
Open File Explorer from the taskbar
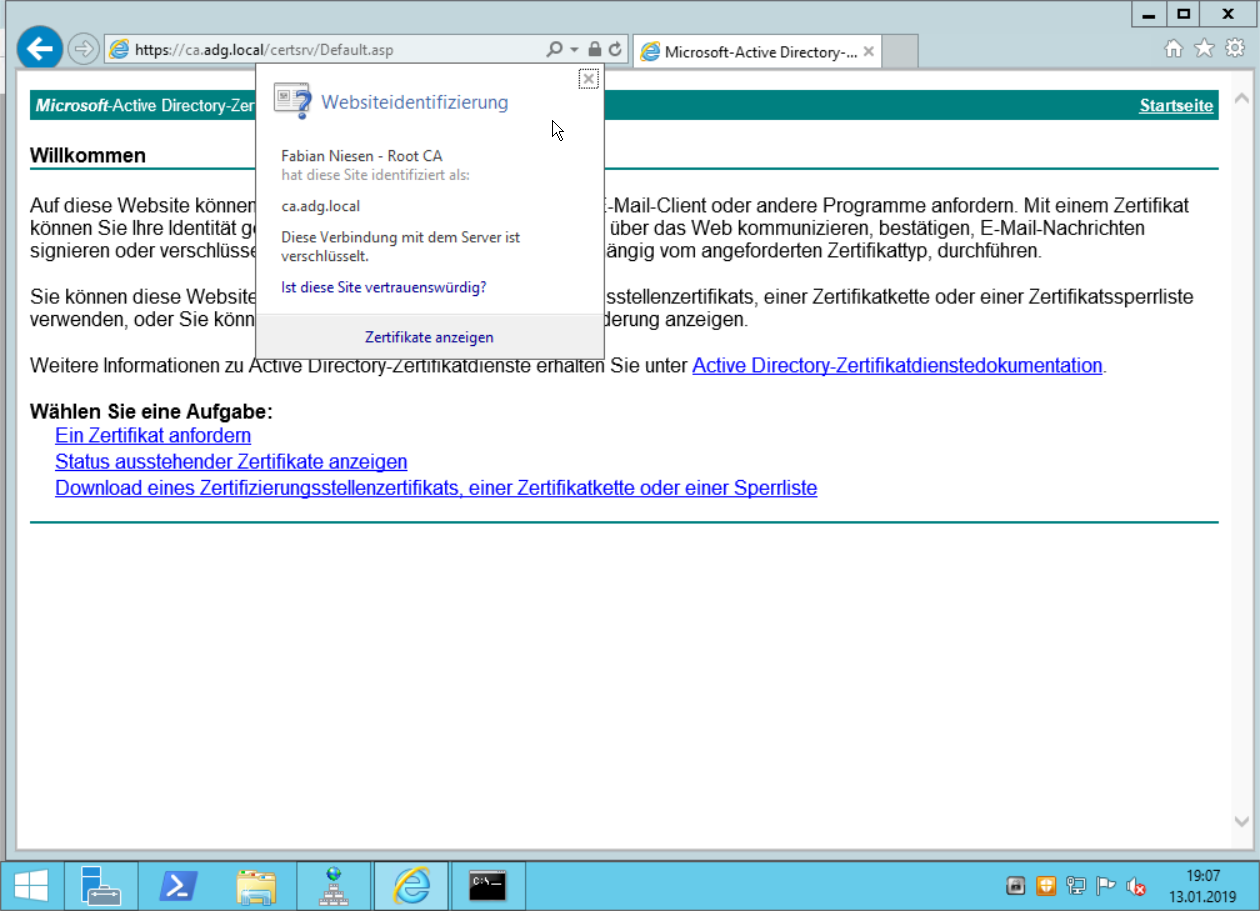tap(256, 885)
